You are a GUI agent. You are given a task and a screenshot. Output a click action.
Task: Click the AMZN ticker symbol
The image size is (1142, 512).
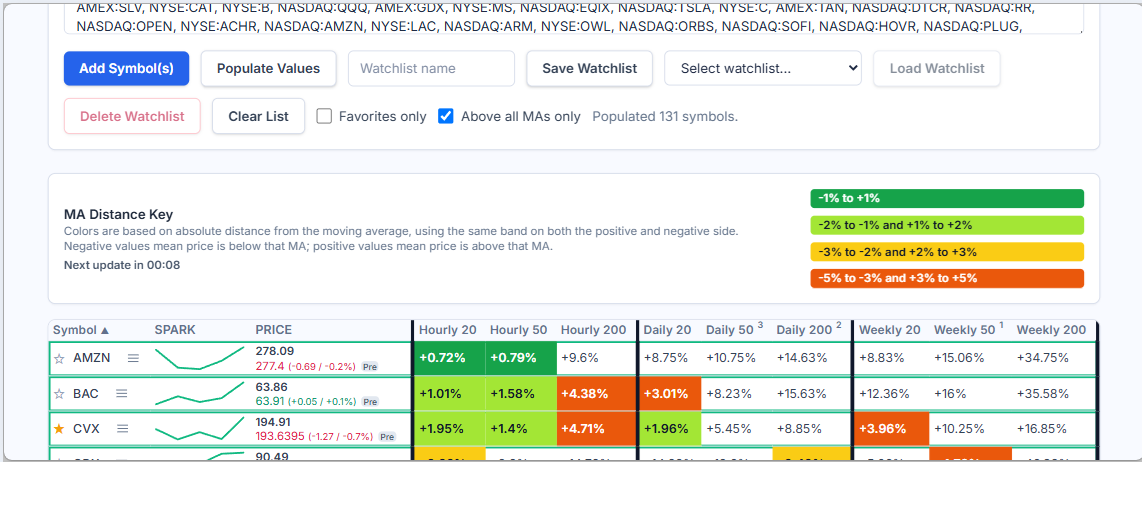point(92,358)
